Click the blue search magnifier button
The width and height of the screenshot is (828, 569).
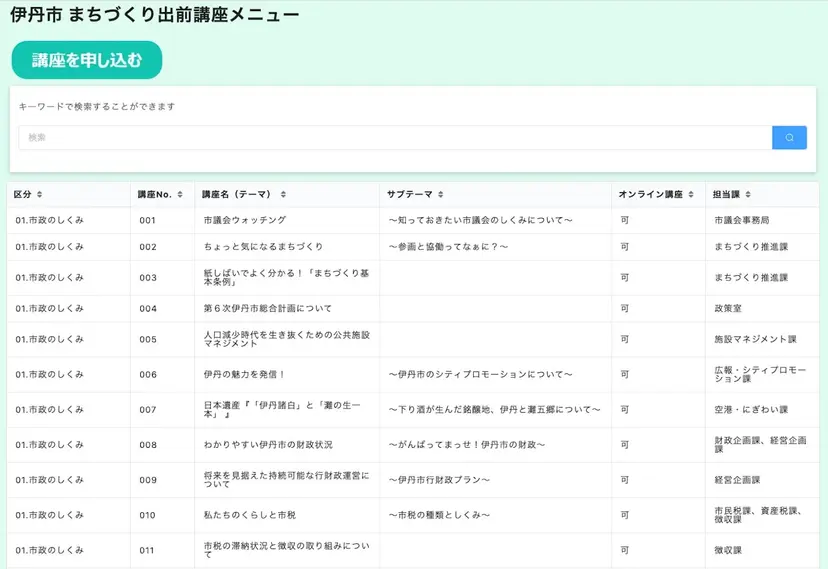click(x=789, y=138)
